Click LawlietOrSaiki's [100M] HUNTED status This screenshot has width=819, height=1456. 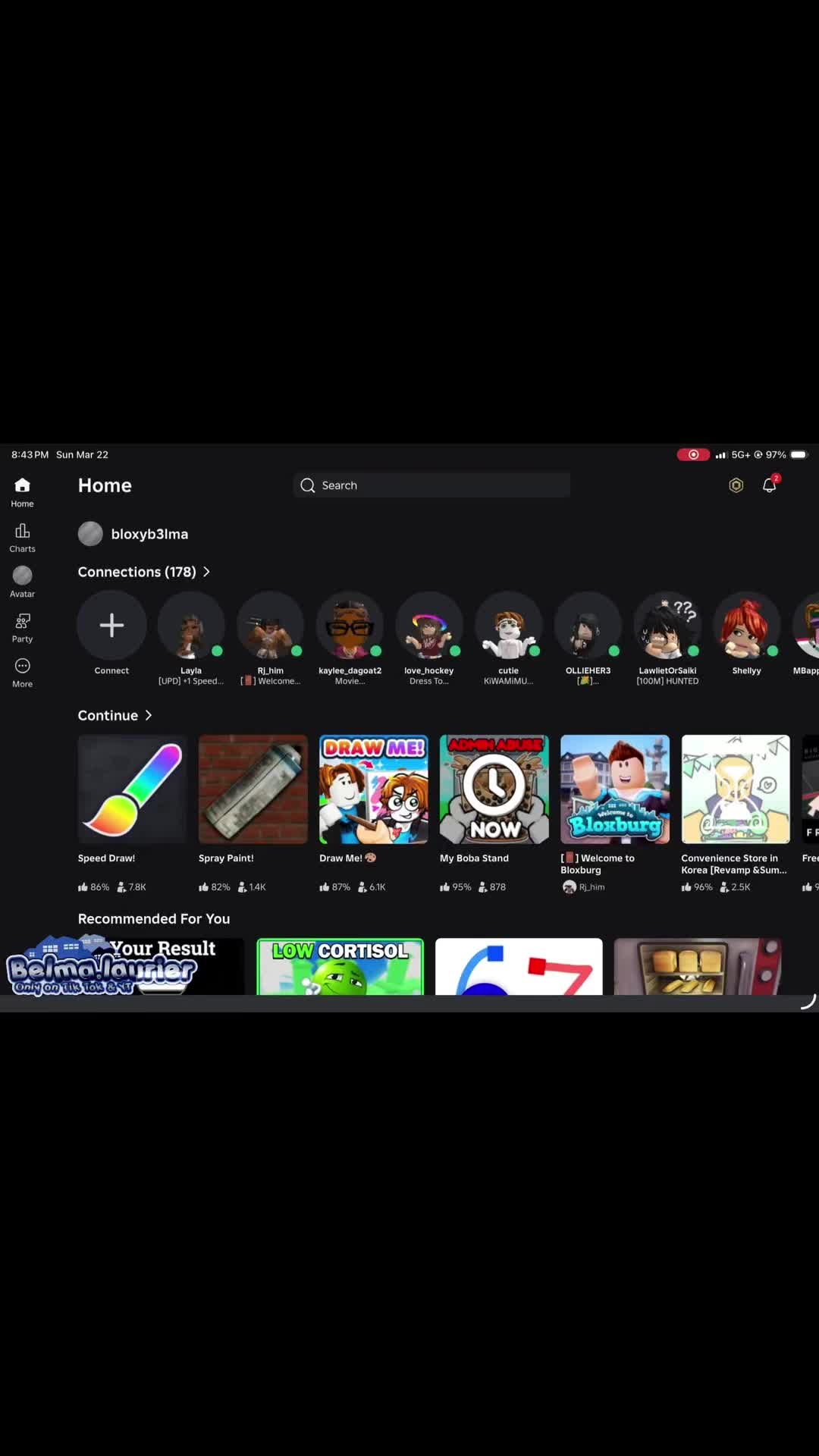click(667, 681)
